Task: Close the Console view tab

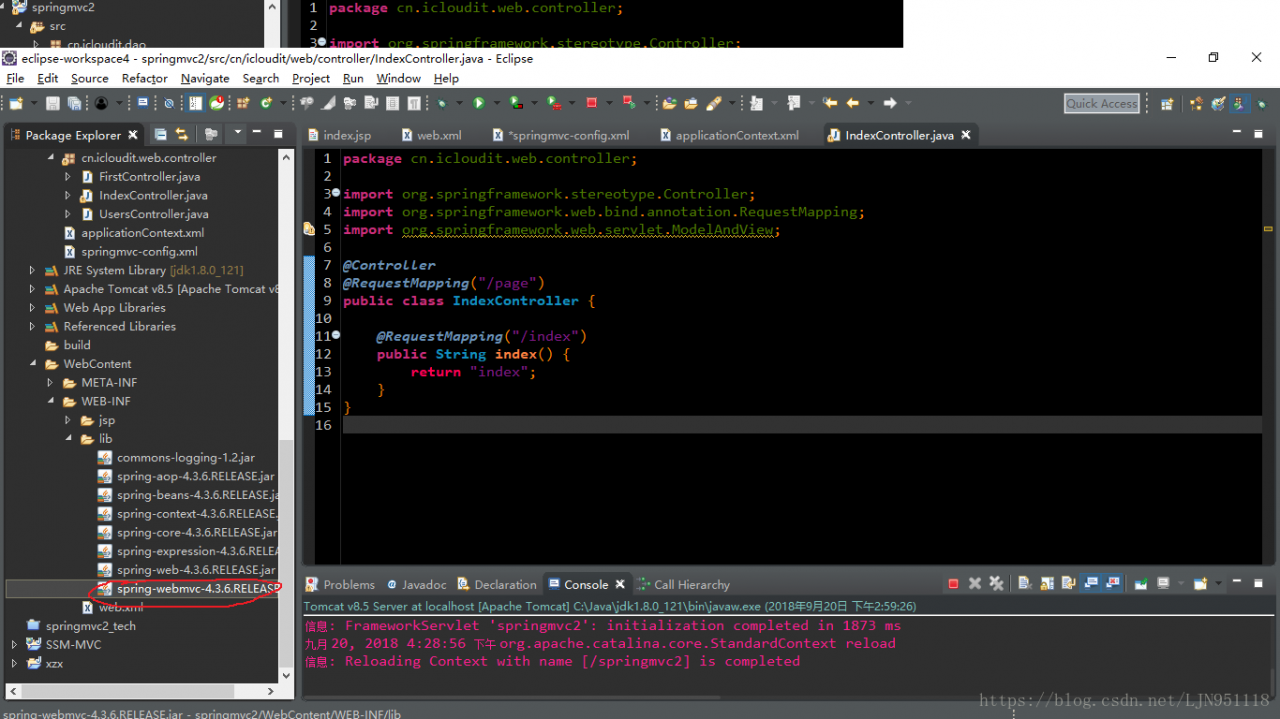Action: [620, 585]
